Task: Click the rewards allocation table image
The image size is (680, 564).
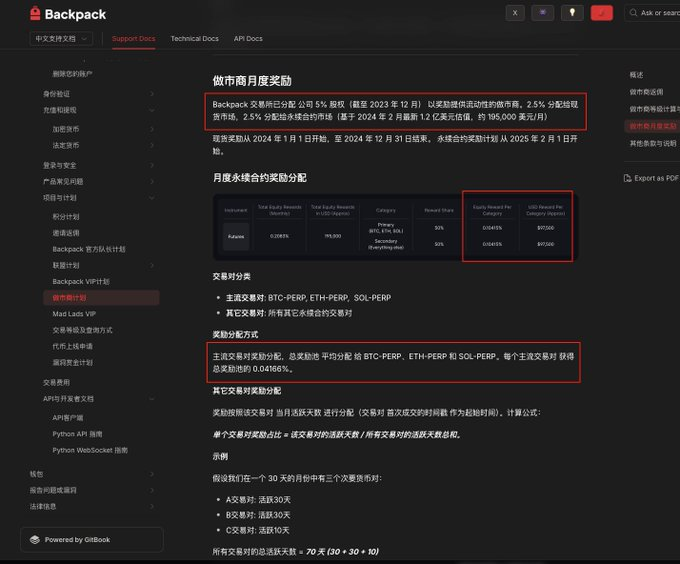Action: 395,227
